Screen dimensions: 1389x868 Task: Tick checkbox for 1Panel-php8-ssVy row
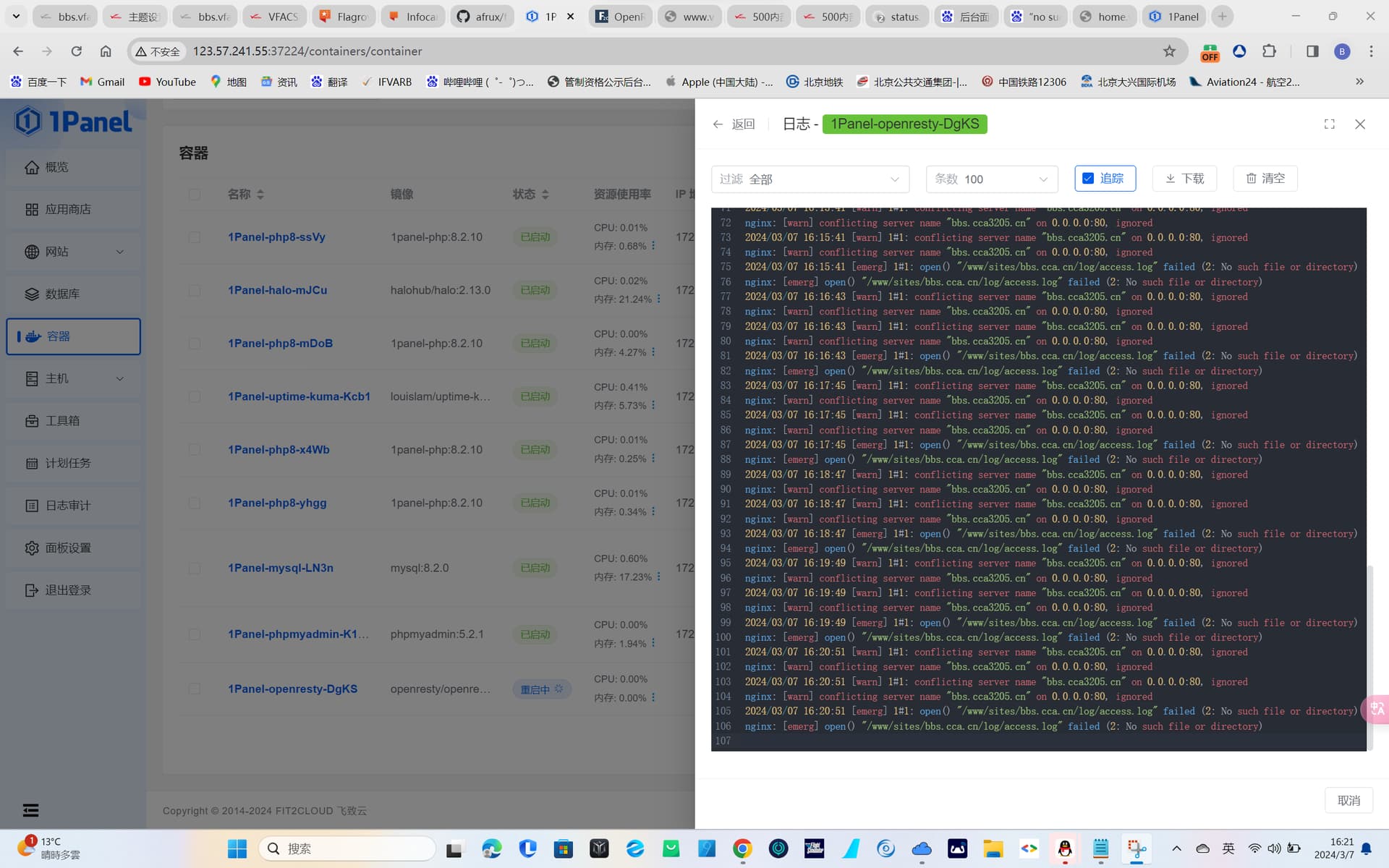[x=194, y=237]
